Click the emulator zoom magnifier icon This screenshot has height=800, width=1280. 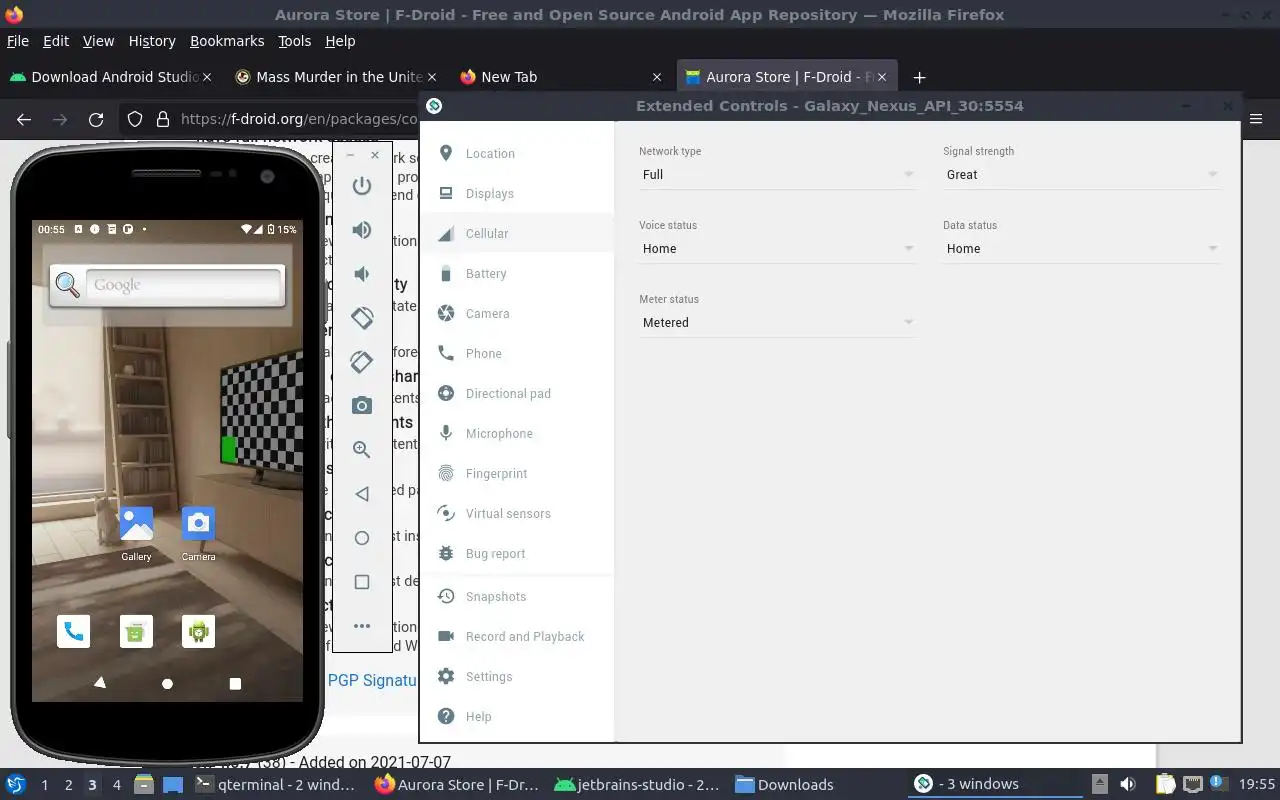(362, 450)
